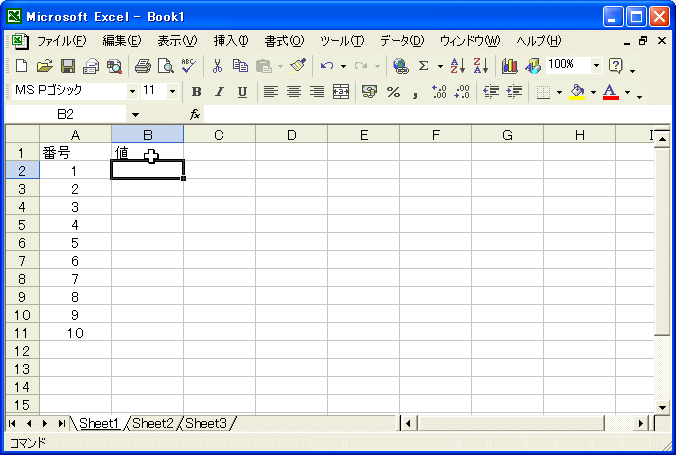Open Excel Help question mark

point(616,66)
